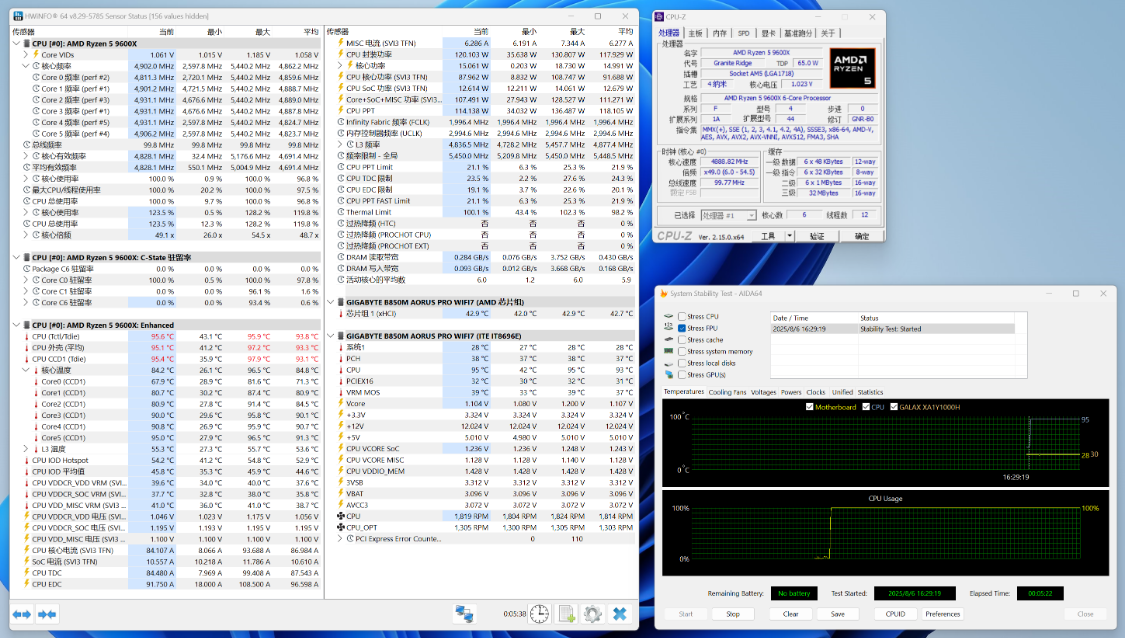
Task: Open the 处理器 #1 selection dropdown
Action: pyautogui.click(x=728, y=215)
